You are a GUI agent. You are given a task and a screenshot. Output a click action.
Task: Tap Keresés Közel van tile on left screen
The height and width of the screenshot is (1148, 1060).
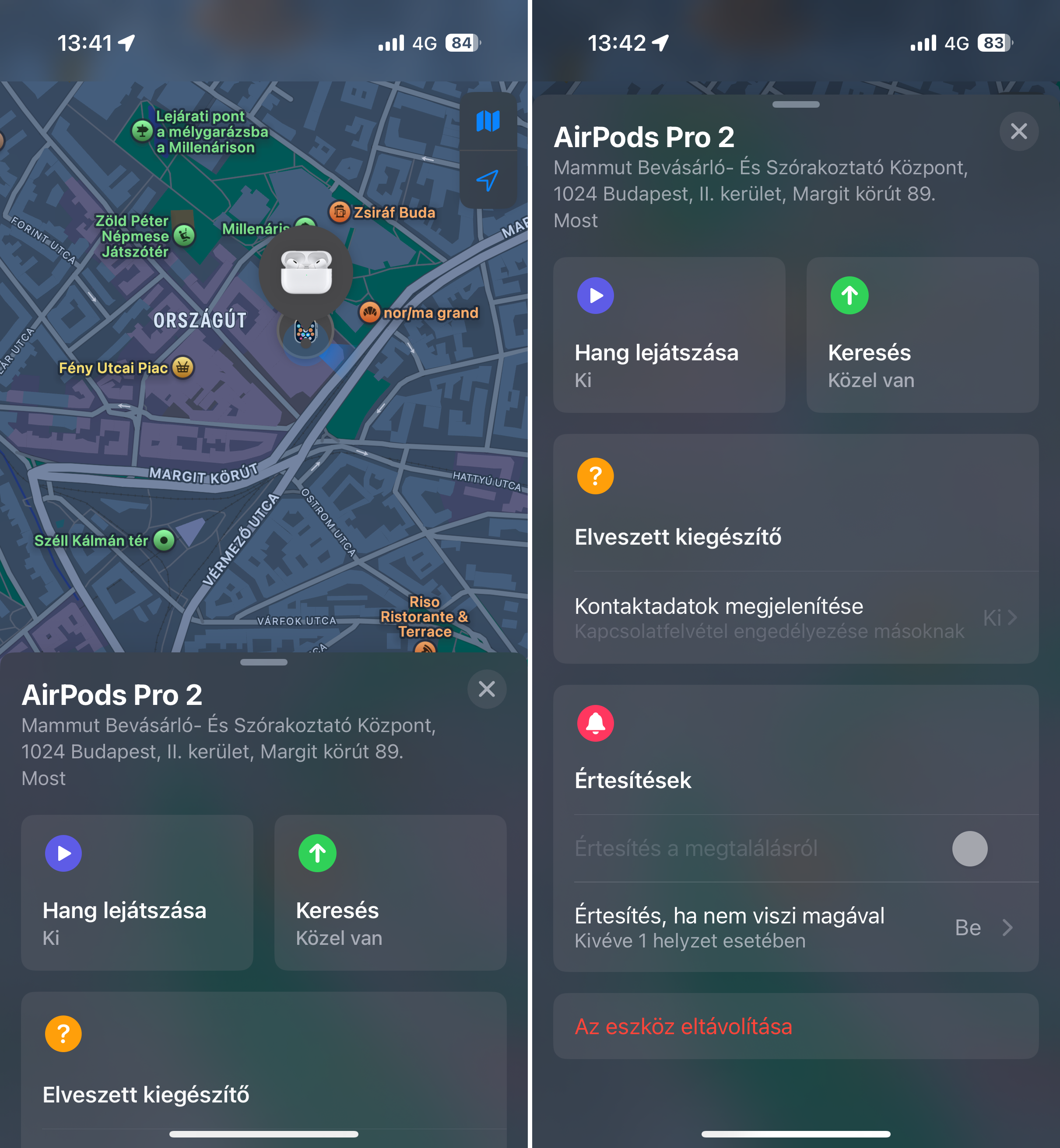pyautogui.click(x=390, y=892)
